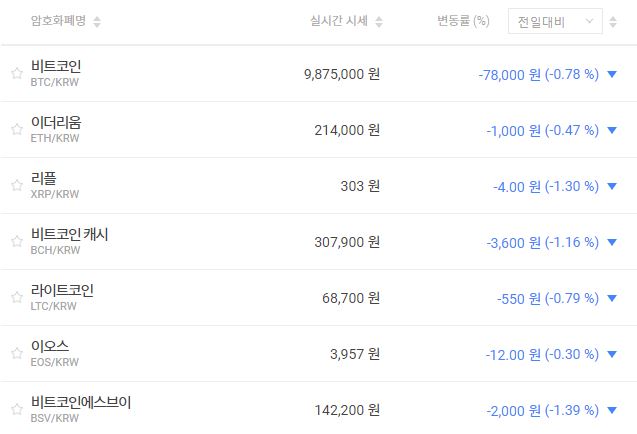Open the 이더리움 coin name link

(x=56, y=122)
